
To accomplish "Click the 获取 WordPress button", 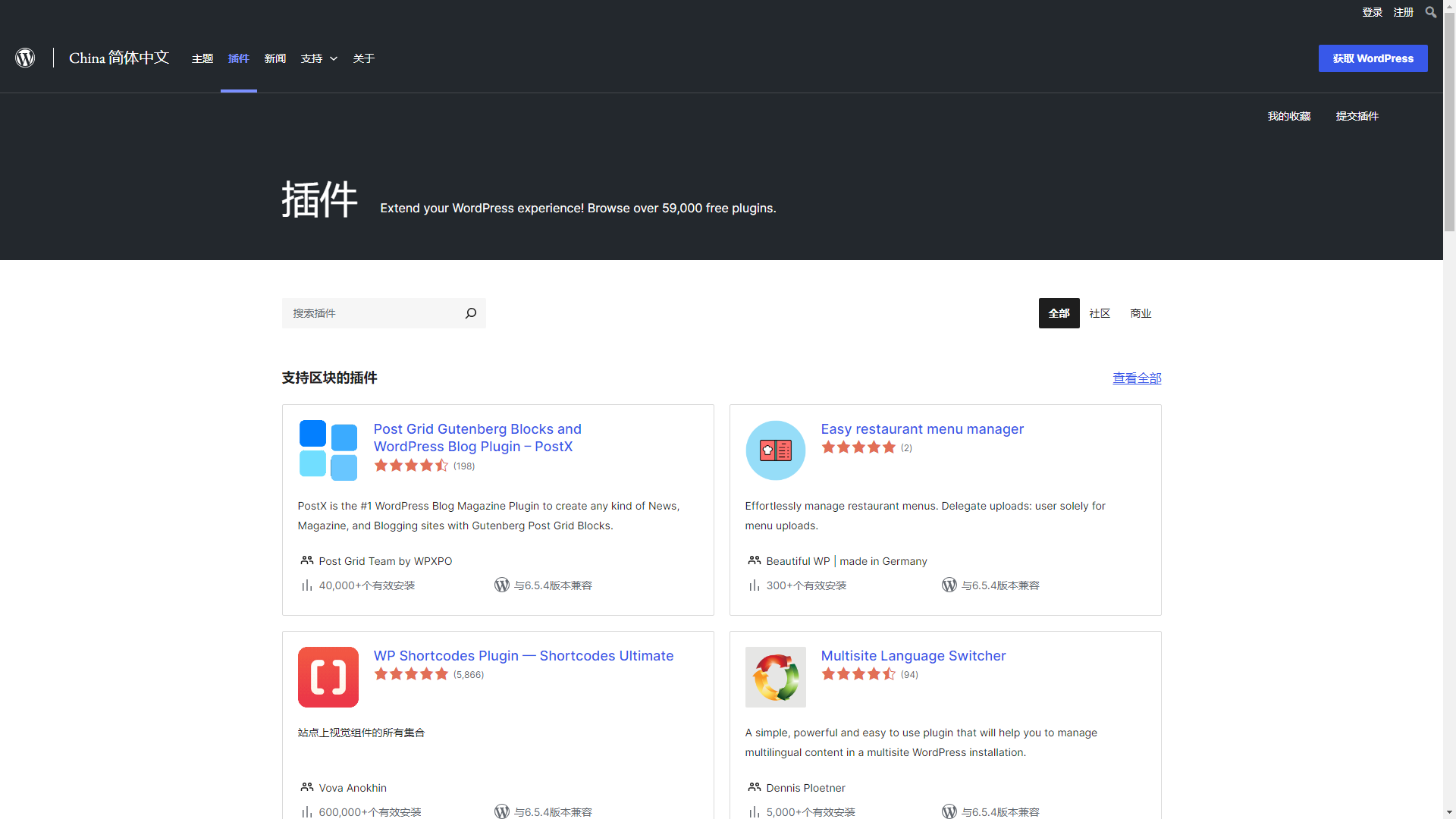I will pos(1373,58).
